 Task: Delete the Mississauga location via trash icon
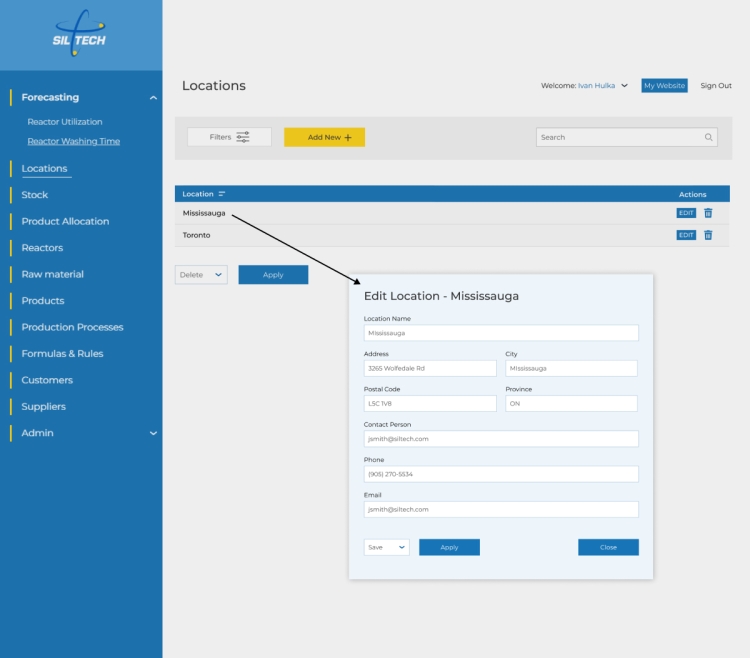tap(708, 213)
